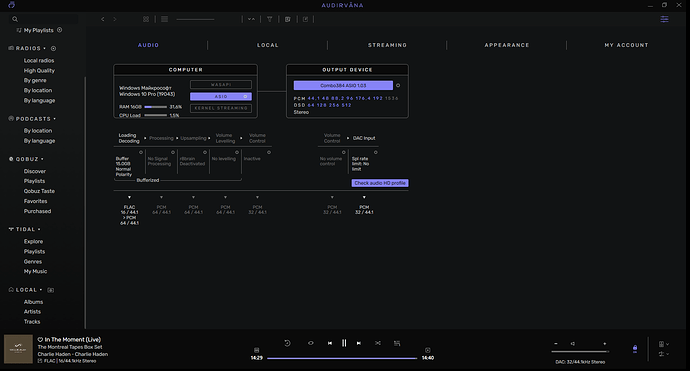Open Loading Decoding settings circle icon
690x371 pixels.
coord(141,152)
